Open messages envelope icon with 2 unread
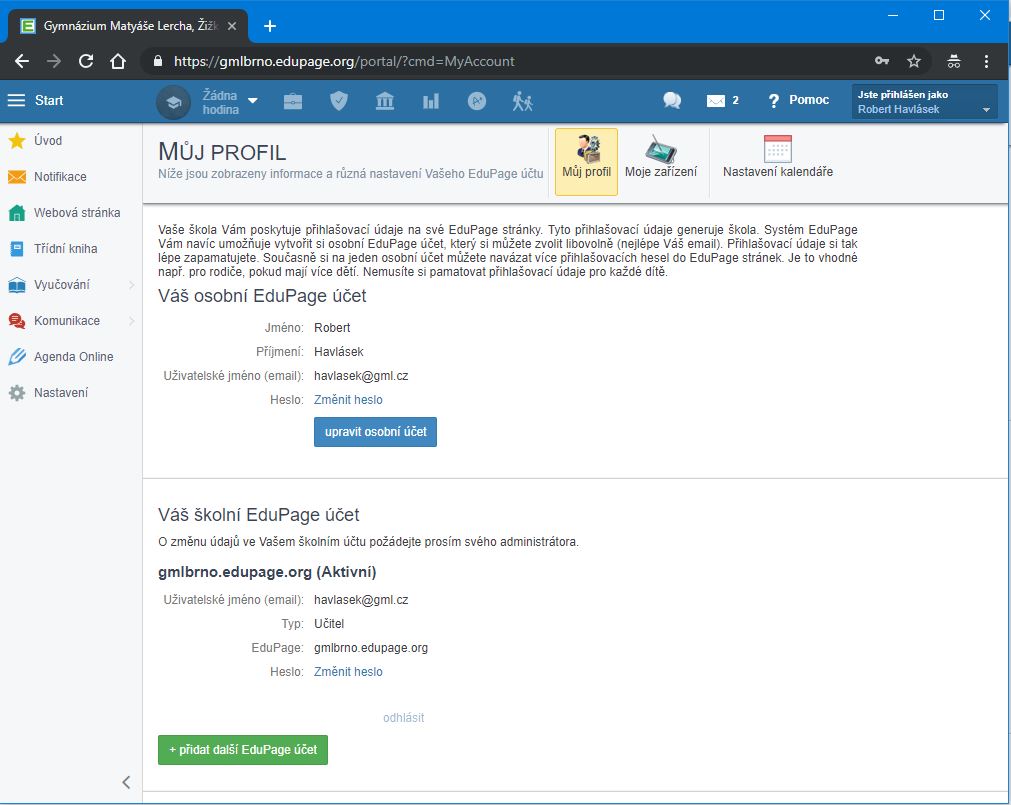This screenshot has height=805, width=1011. [722, 101]
